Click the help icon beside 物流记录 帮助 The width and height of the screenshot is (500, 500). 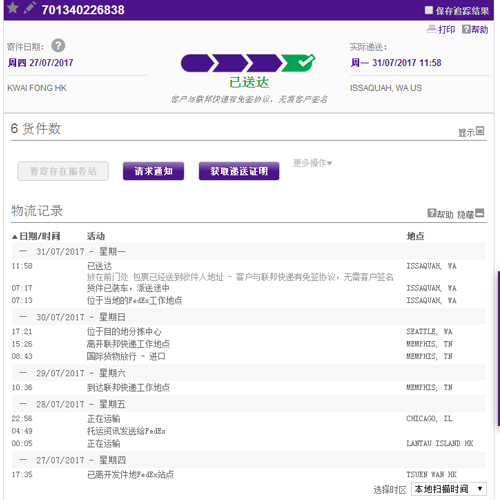[x=432, y=213]
